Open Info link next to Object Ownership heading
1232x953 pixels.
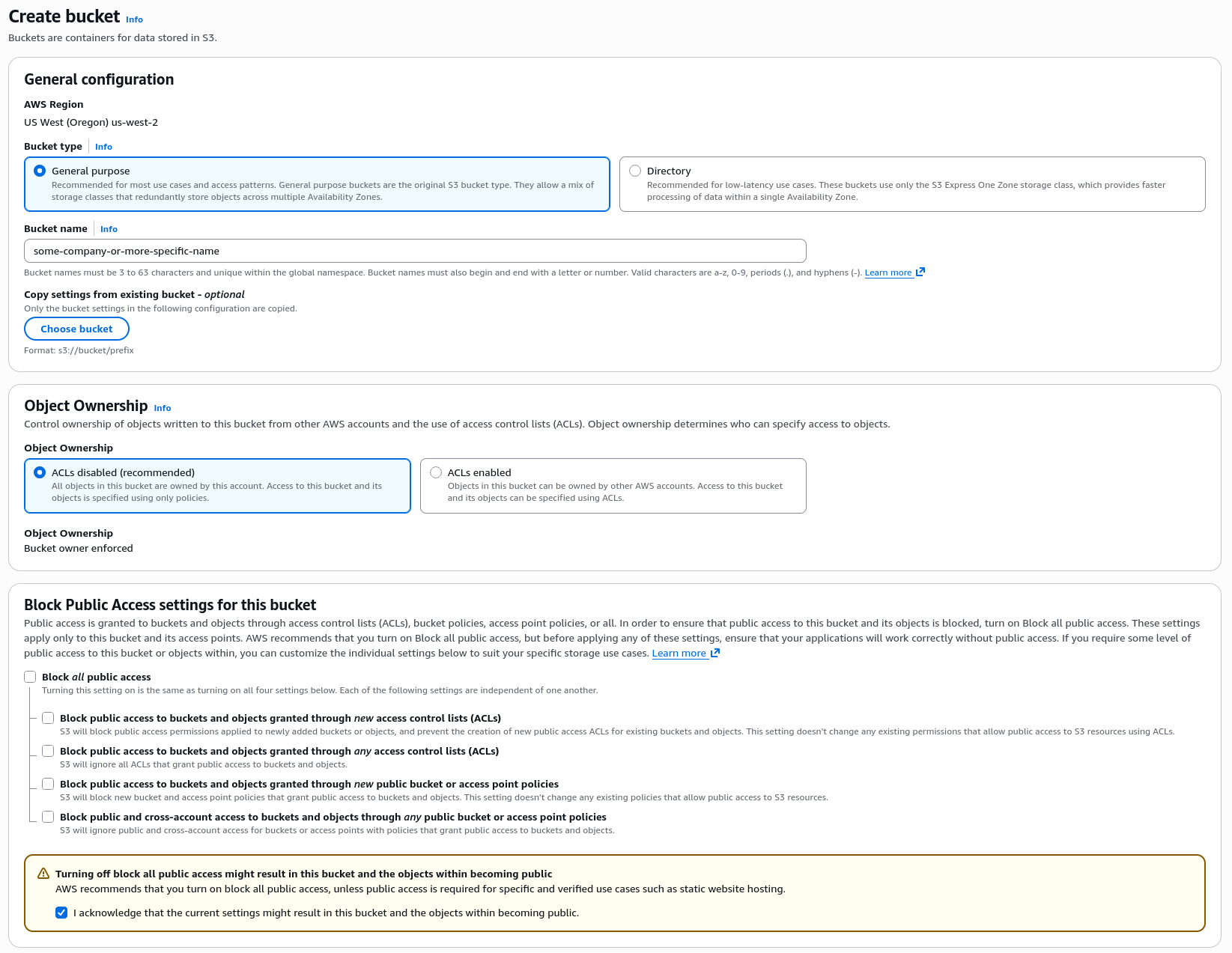tap(163, 408)
